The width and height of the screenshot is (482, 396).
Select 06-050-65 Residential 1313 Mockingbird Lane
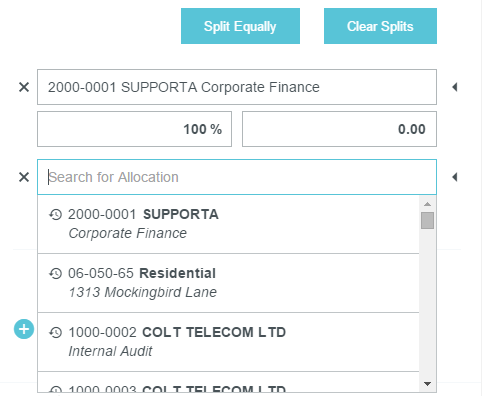(228, 283)
